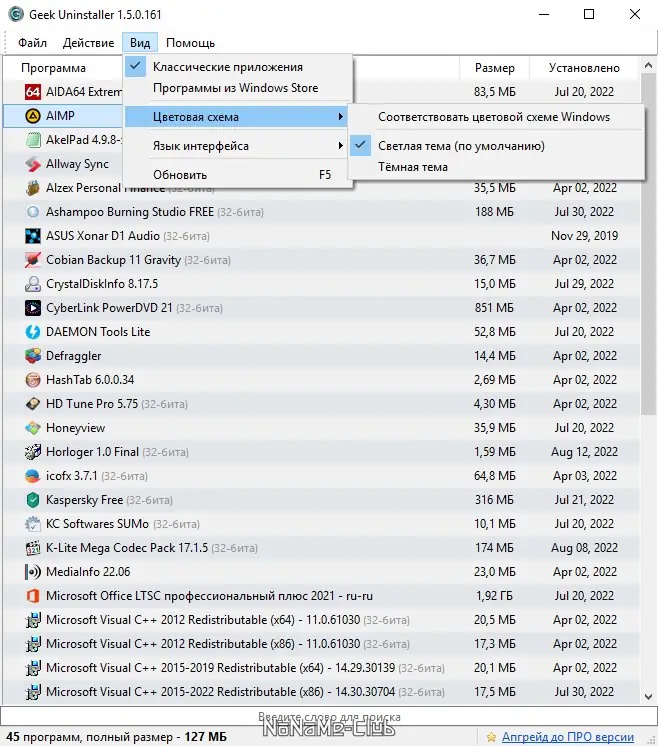Viewport: 658px width, 746px height.
Task: Click the HashTab icon
Action: [x=33, y=380]
